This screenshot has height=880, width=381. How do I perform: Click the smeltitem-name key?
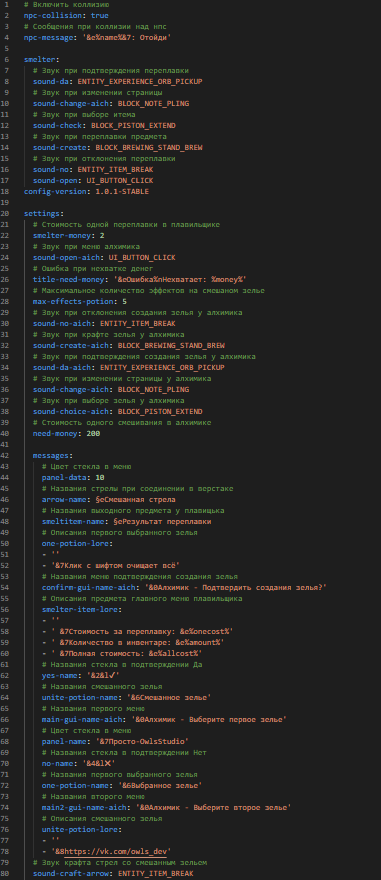[x=75, y=521]
